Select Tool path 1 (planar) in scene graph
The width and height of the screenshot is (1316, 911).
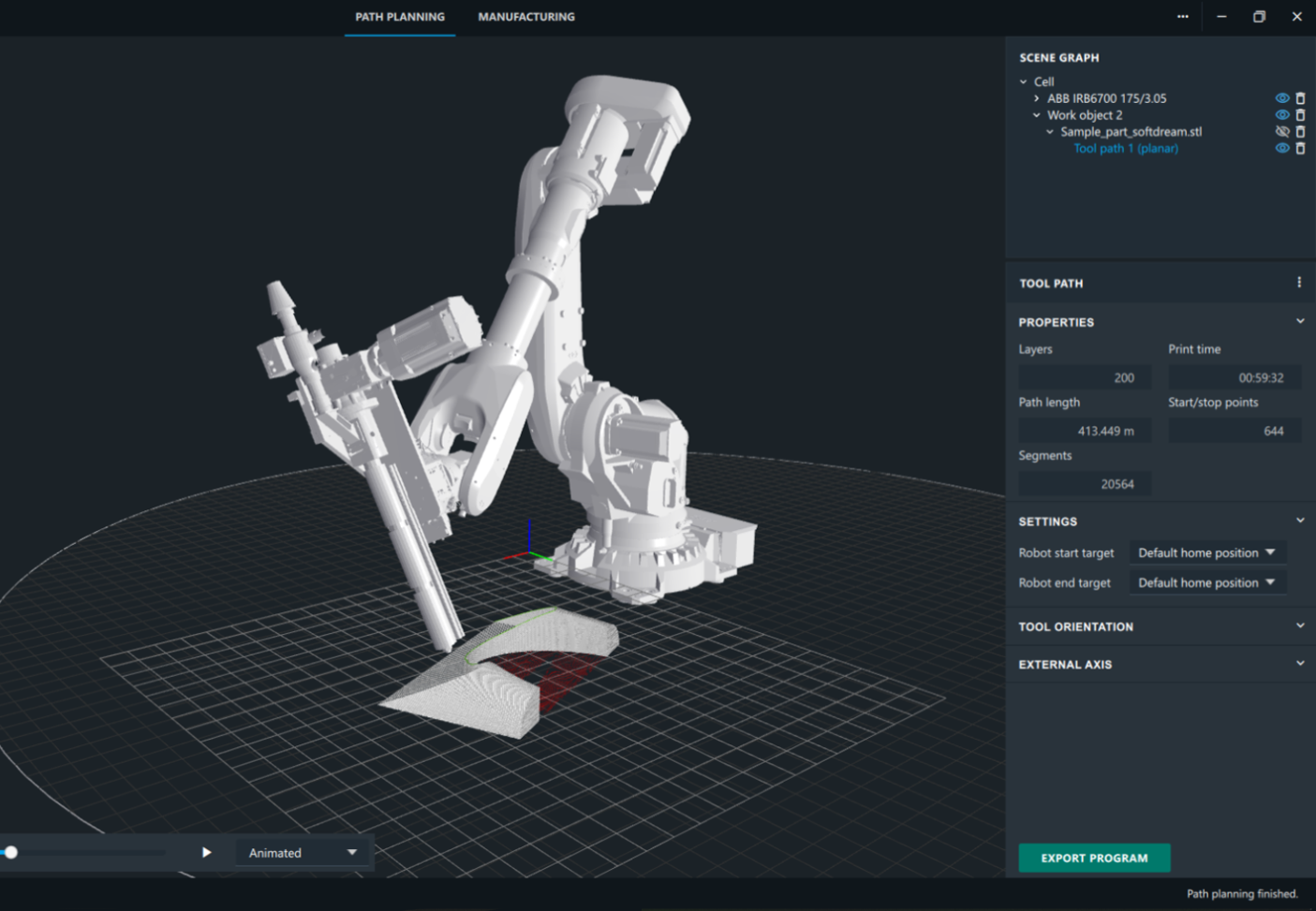(x=1125, y=148)
